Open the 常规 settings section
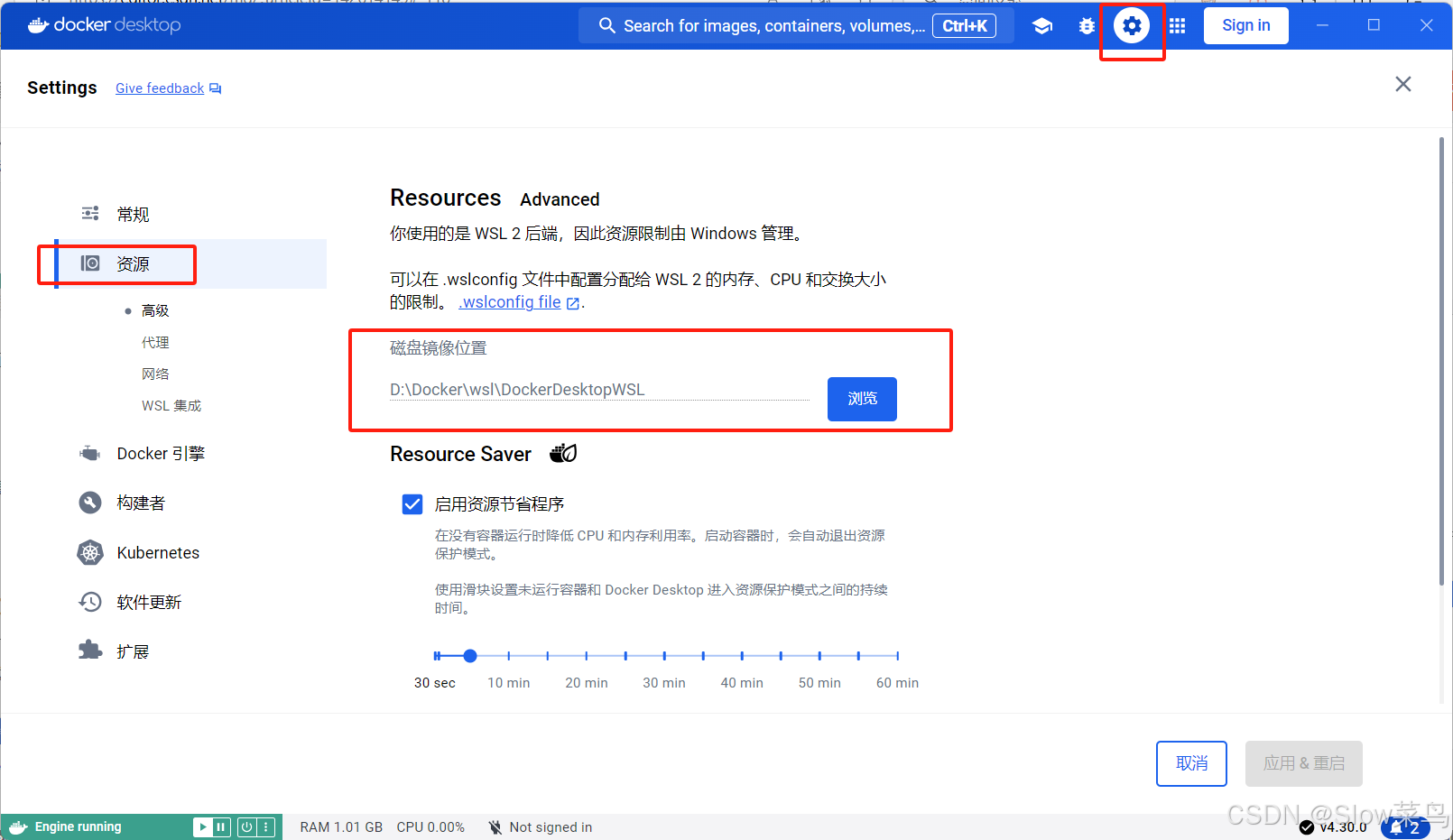The width and height of the screenshot is (1453, 840). click(x=132, y=214)
